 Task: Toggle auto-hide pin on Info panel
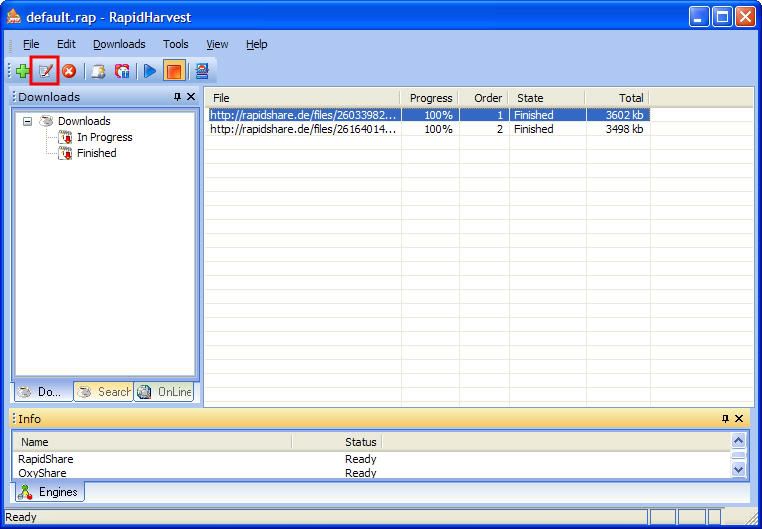726,419
